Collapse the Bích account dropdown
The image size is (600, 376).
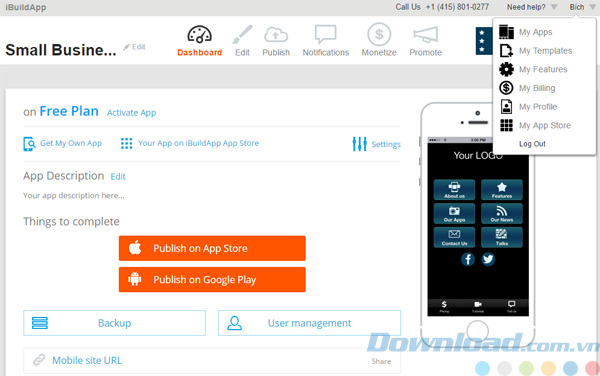click(x=582, y=7)
